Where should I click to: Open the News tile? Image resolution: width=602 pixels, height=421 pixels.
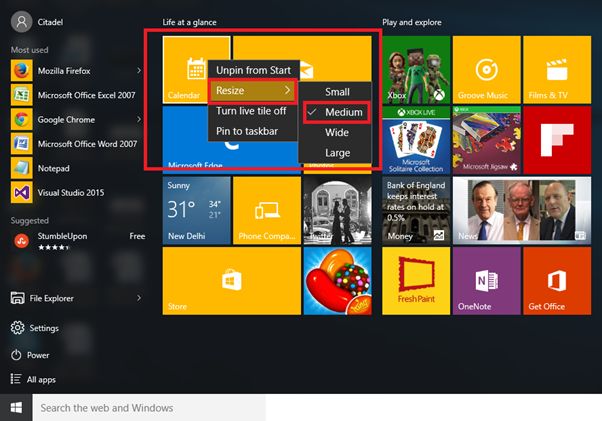click(x=522, y=211)
